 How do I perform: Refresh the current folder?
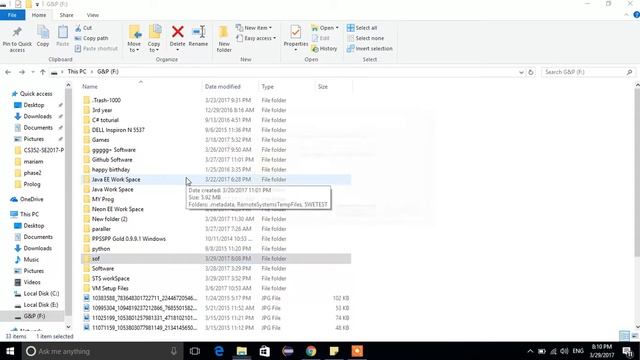pos(531,72)
